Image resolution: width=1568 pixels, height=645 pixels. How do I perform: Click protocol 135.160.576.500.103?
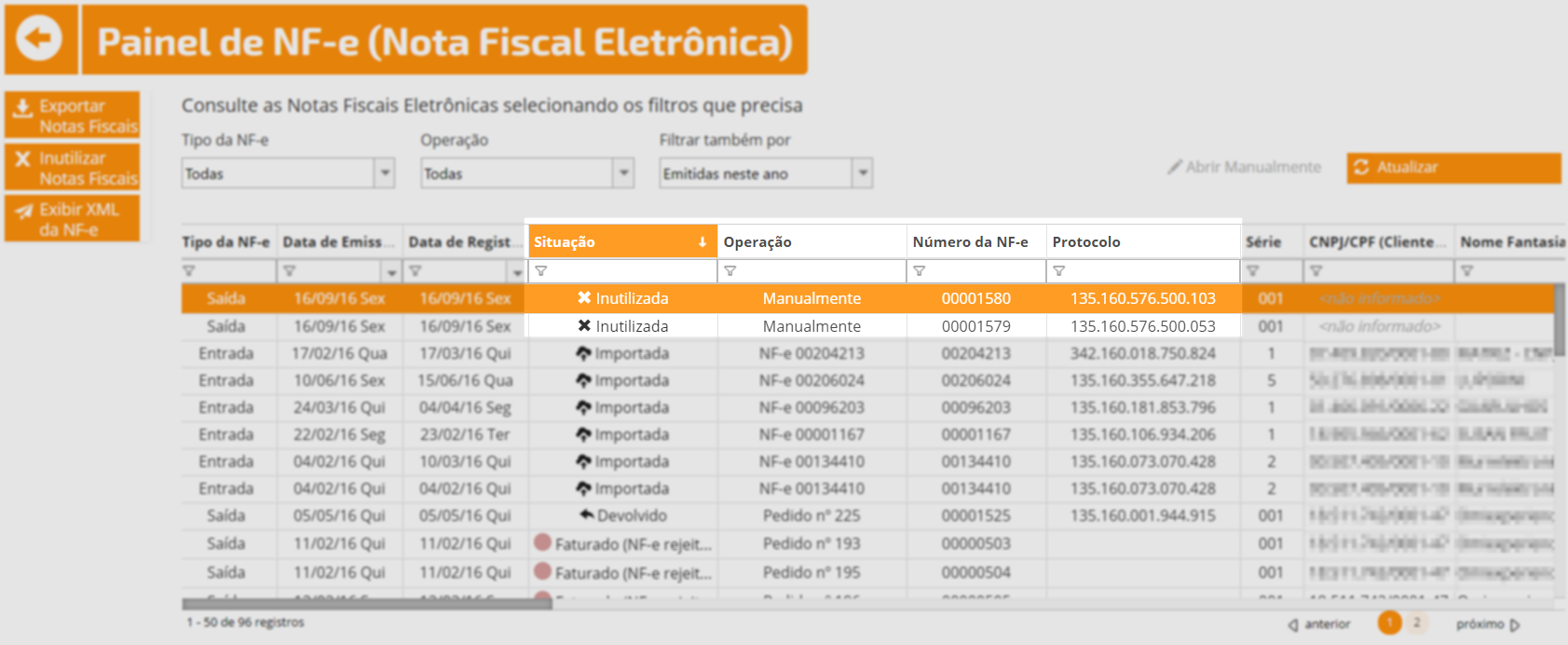[1143, 298]
